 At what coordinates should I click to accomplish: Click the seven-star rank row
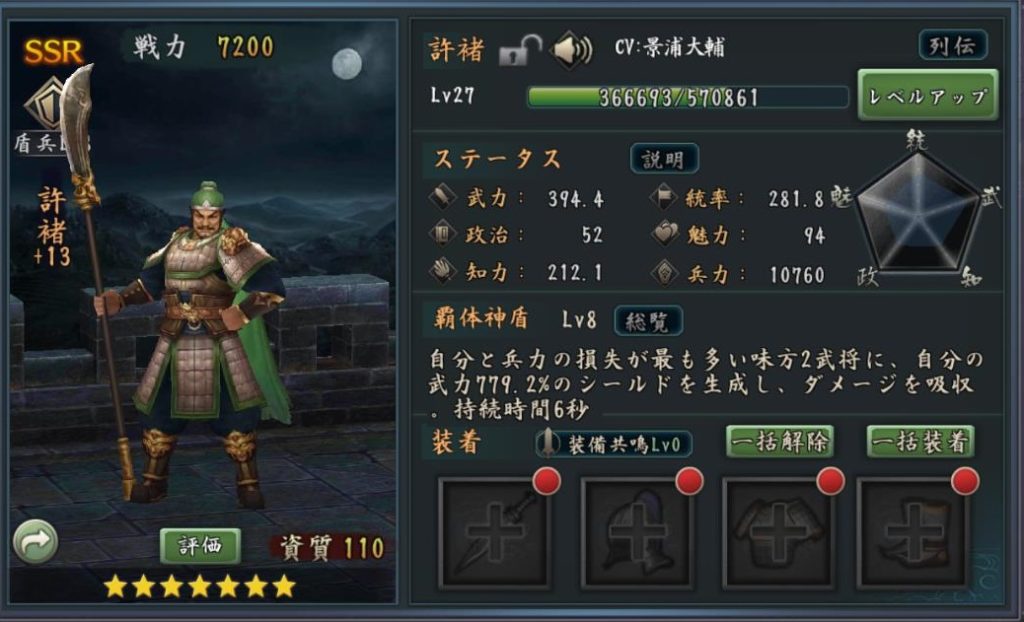point(200,586)
